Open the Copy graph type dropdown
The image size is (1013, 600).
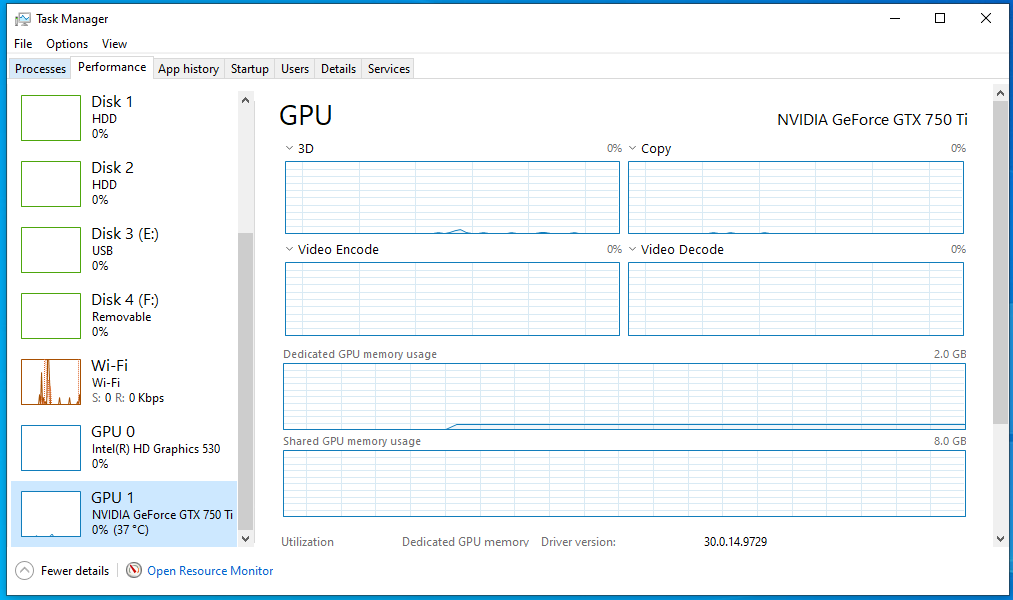tap(631, 148)
